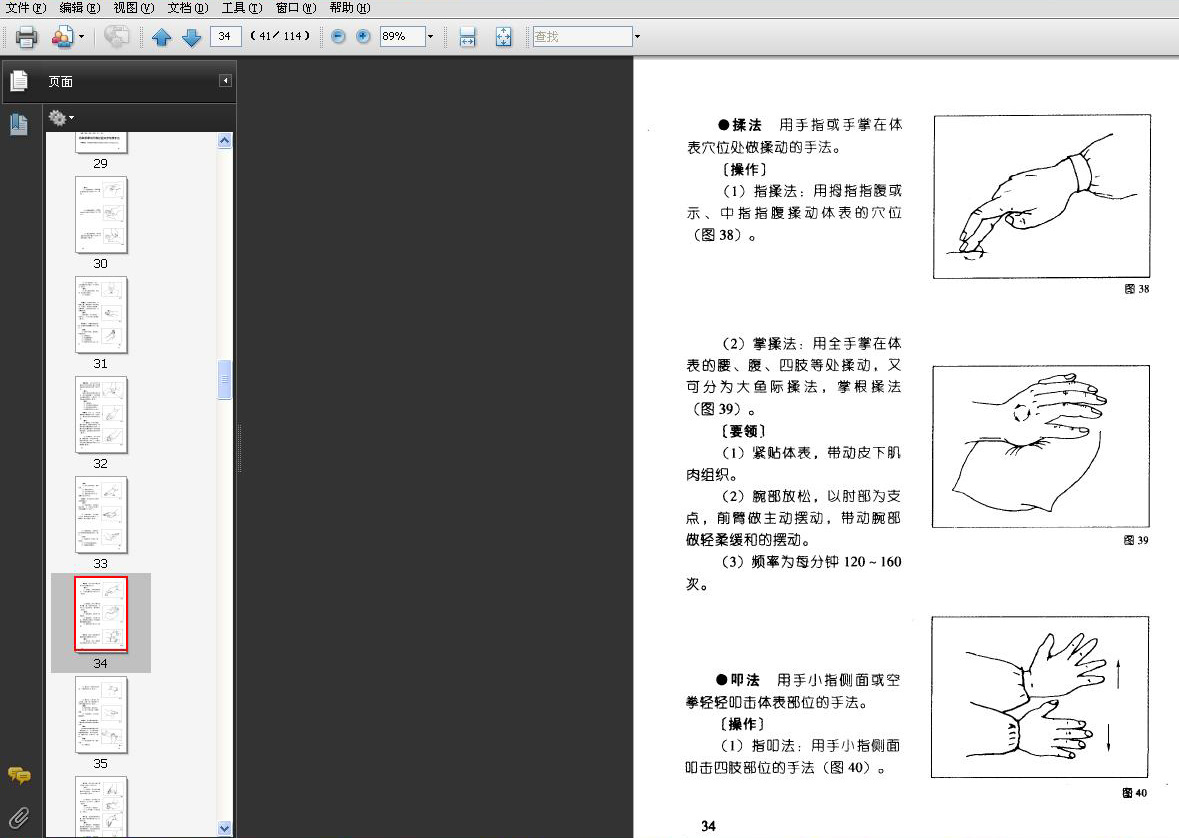1179x838 pixels.
Task: Open the Comments panel icon
Action: (20, 775)
